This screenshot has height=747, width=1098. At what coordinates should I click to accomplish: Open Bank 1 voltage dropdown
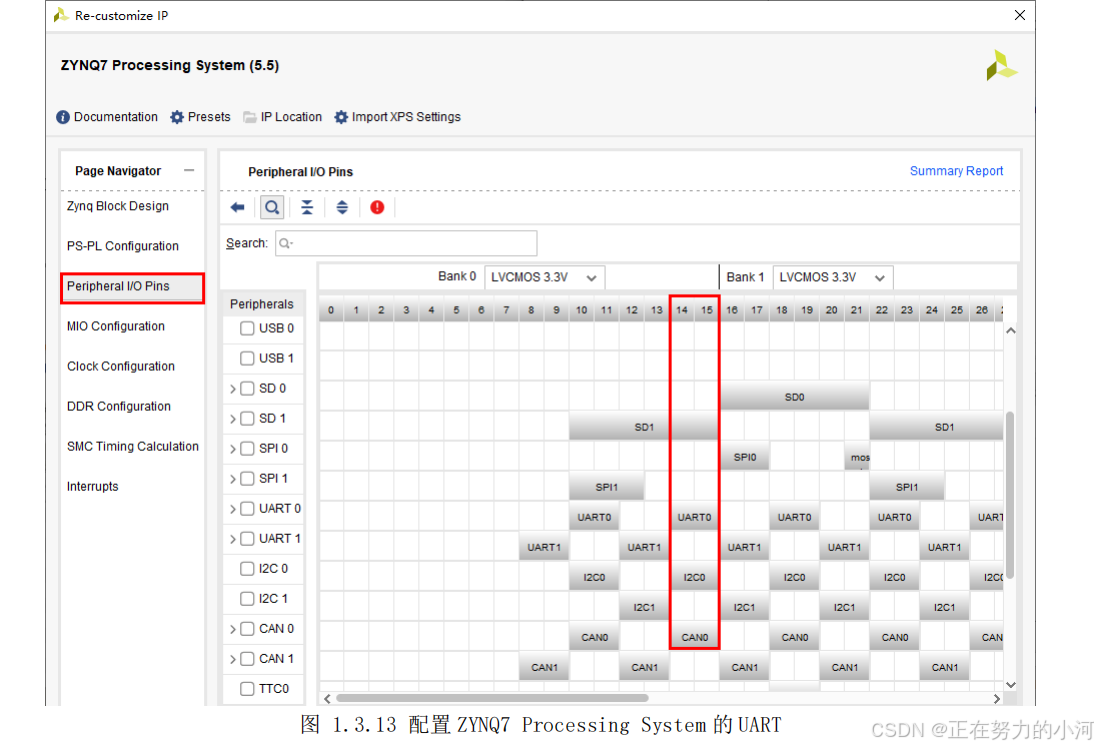(833, 277)
